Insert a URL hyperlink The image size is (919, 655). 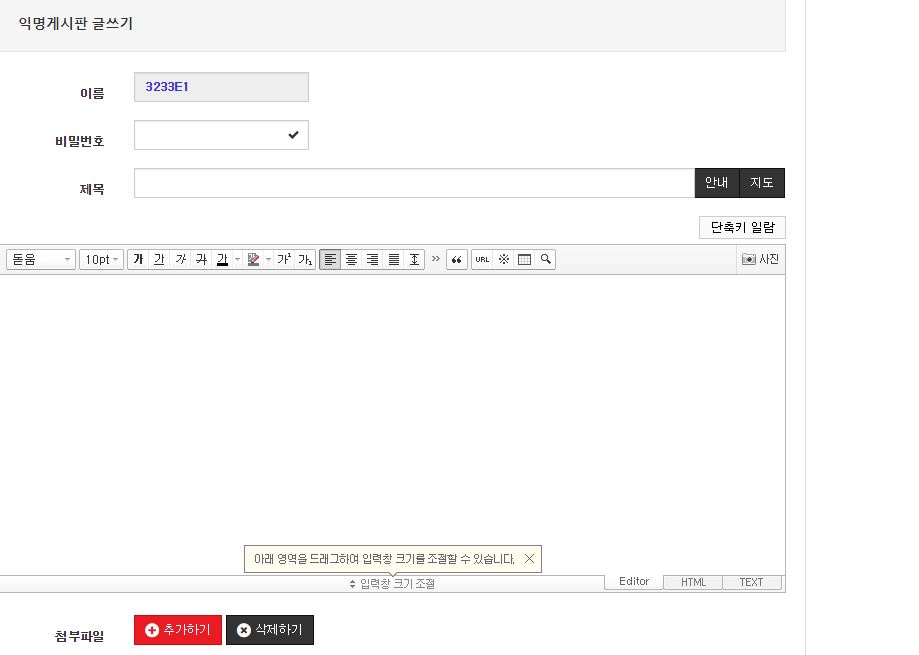pos(482,260)
